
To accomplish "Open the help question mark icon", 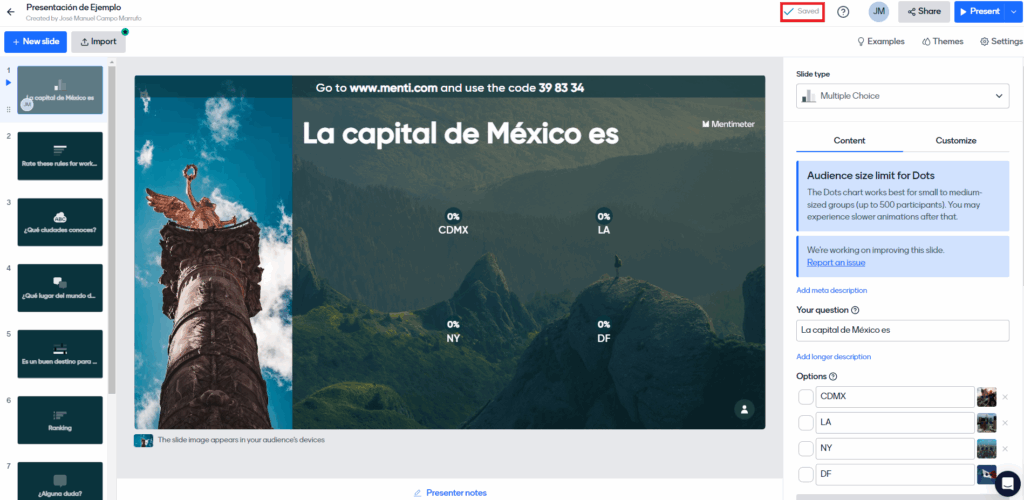I will point(843,12).
